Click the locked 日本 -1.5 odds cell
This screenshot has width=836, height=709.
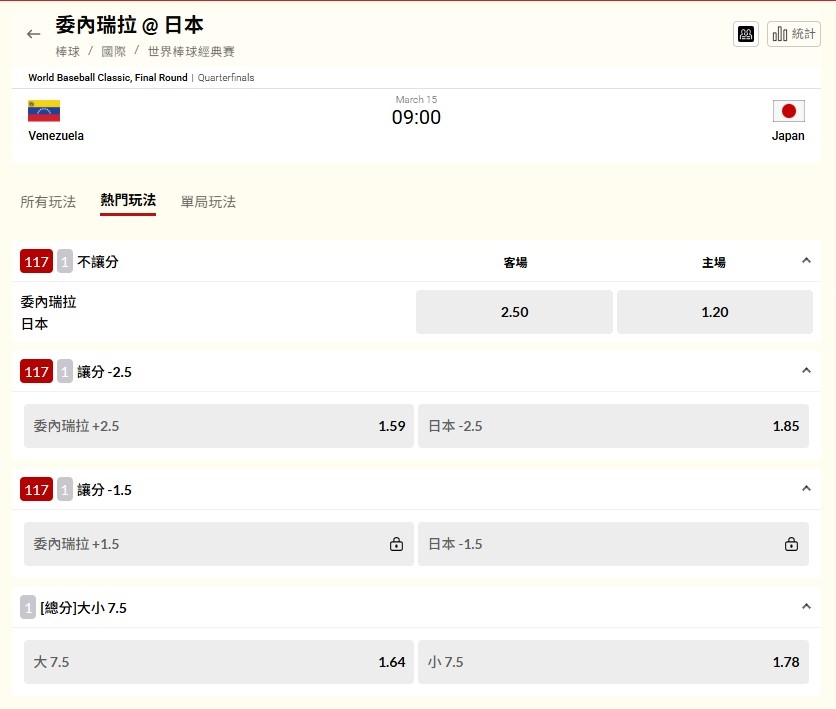click(614, 544)
